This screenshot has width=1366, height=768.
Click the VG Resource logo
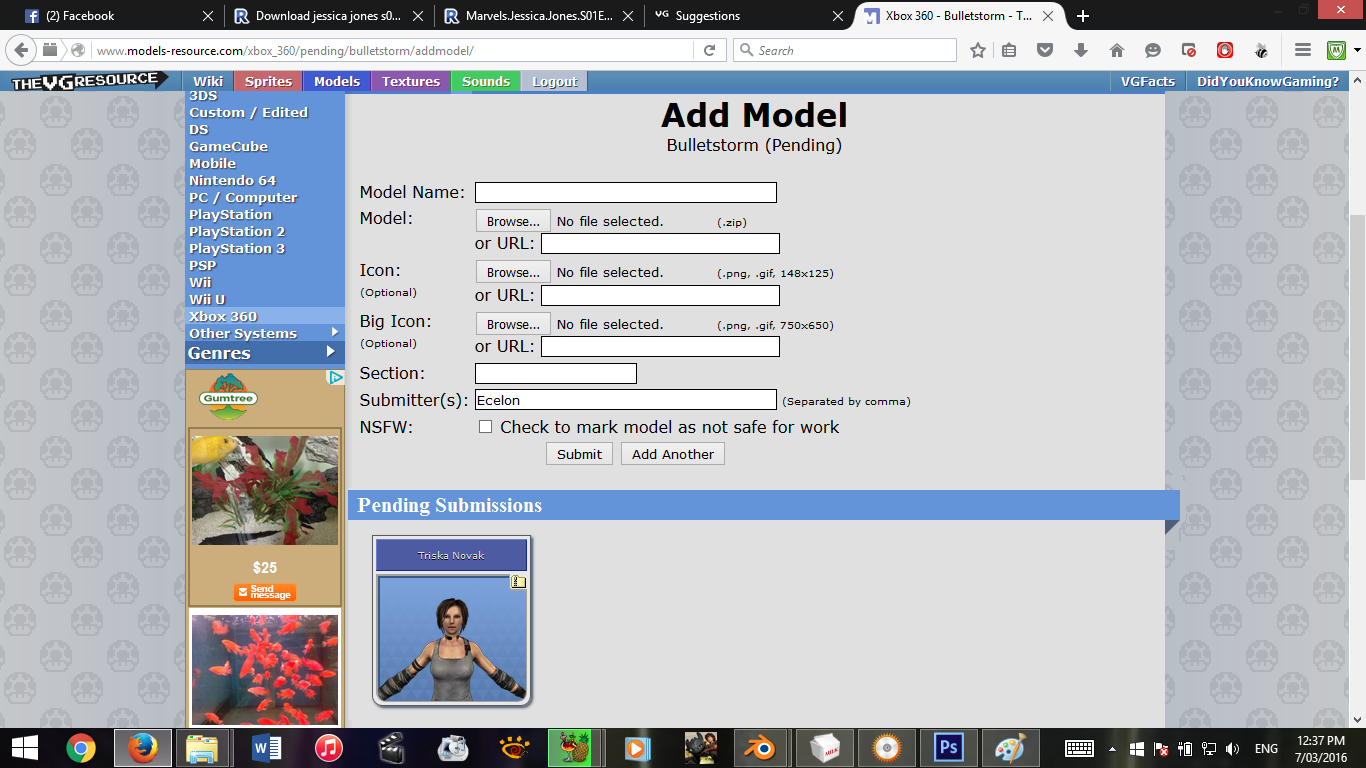pyautogui.click(x=89, y=81)
